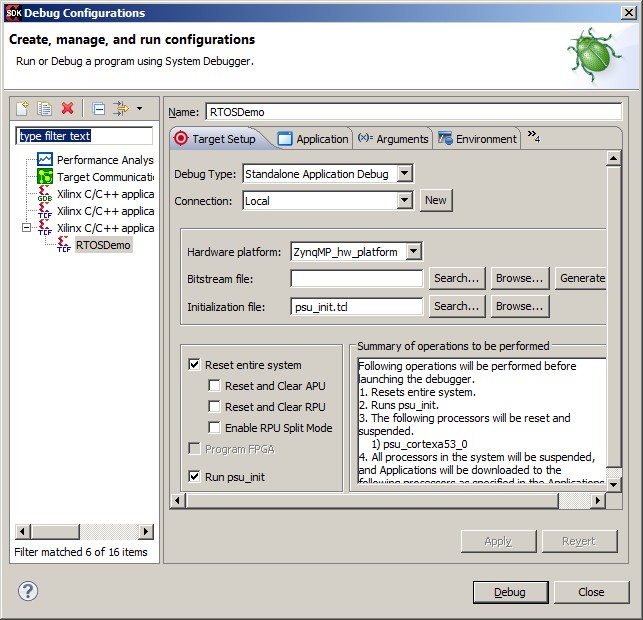Click Search button for Initialization file

pyautogui.click(x=457, y=306)
